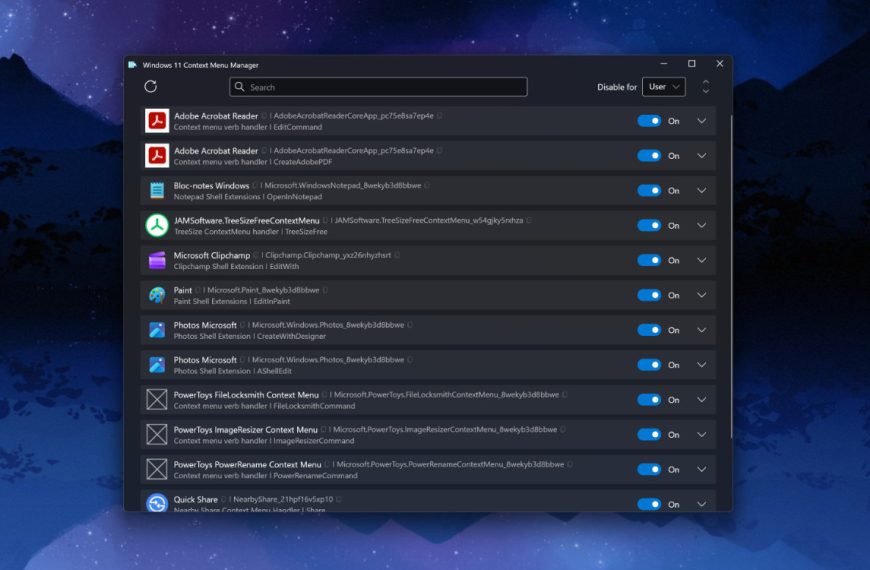Turn off the Adobe CreateAdobePDF toggle
870x570 pixels.
[x=649, y=156]
